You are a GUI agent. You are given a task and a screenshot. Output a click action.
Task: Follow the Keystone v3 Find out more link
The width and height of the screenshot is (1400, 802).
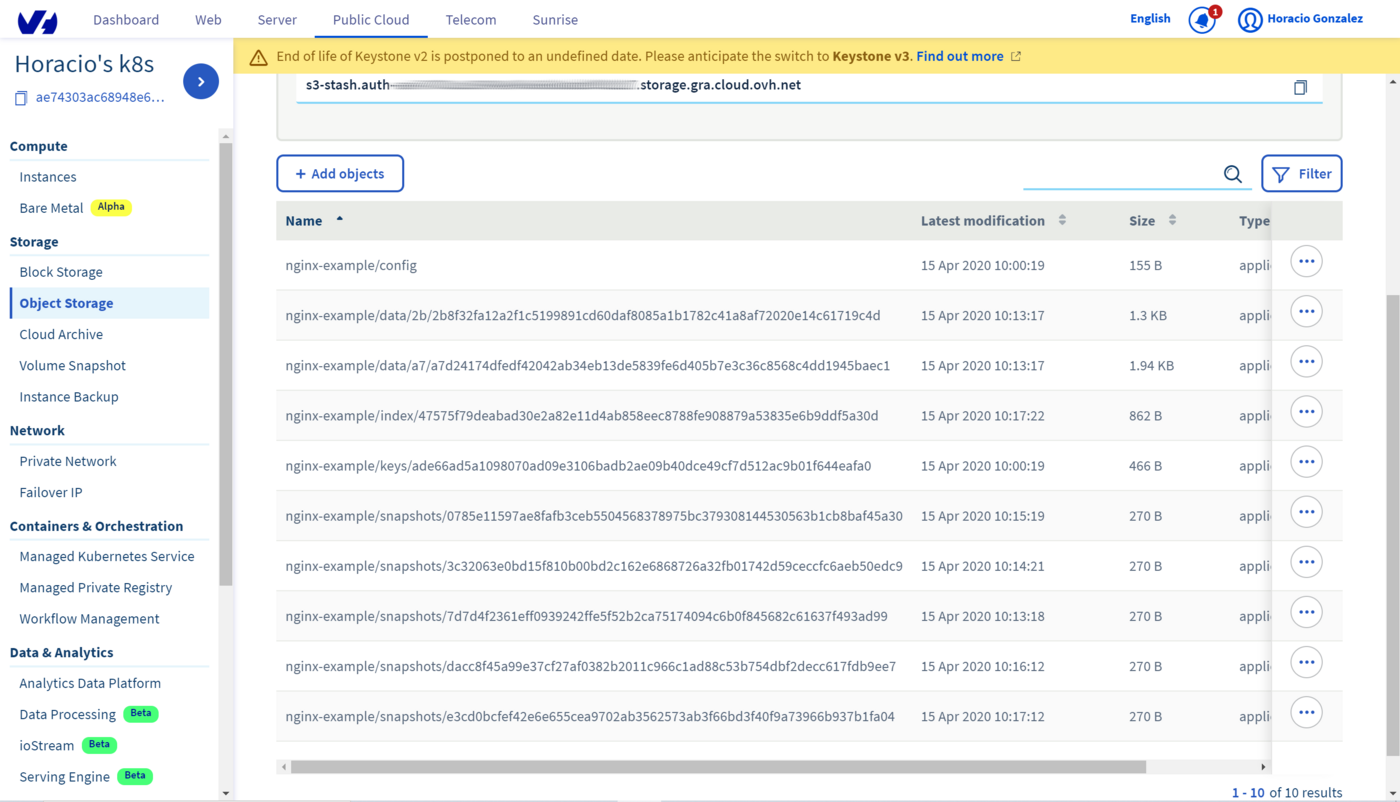960,56
